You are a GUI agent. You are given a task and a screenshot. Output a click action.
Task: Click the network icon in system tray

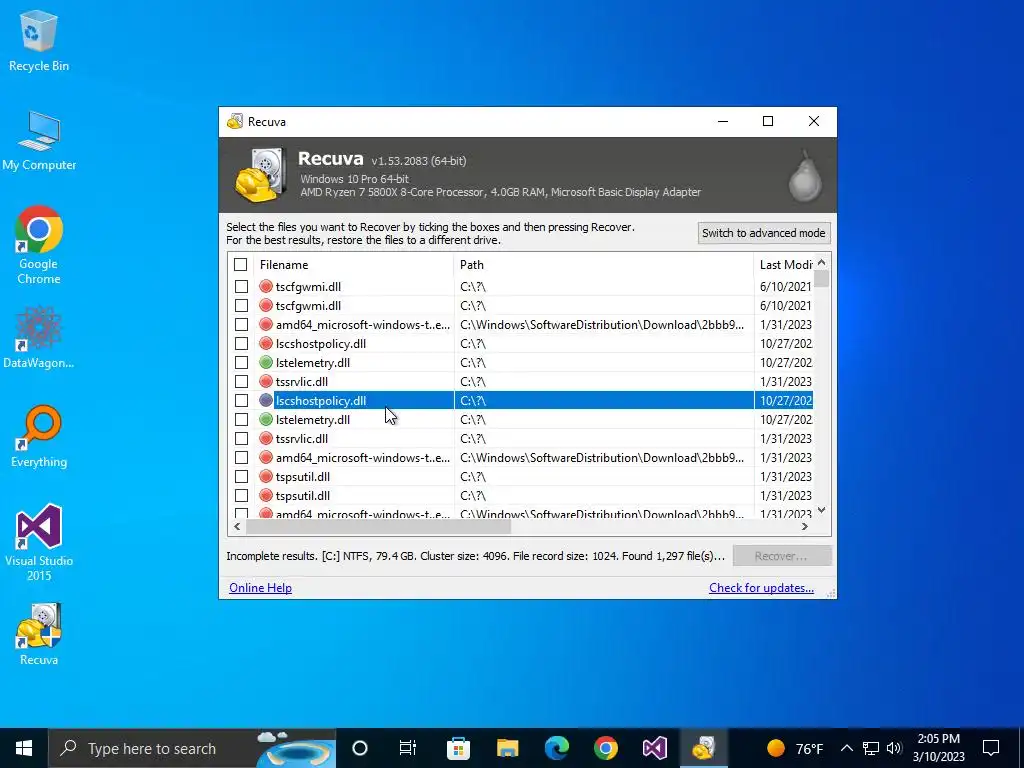click(871, 748)
